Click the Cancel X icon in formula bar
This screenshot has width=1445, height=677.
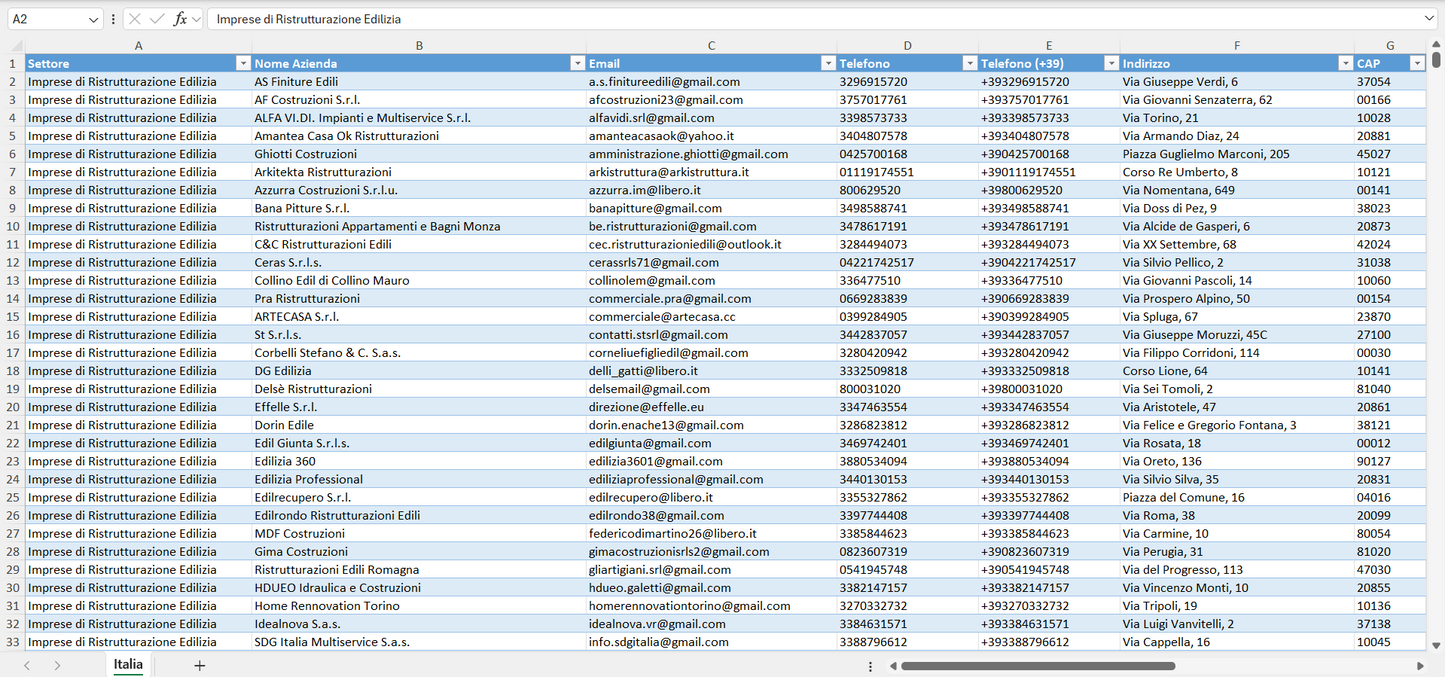click(x=135, y=19)
